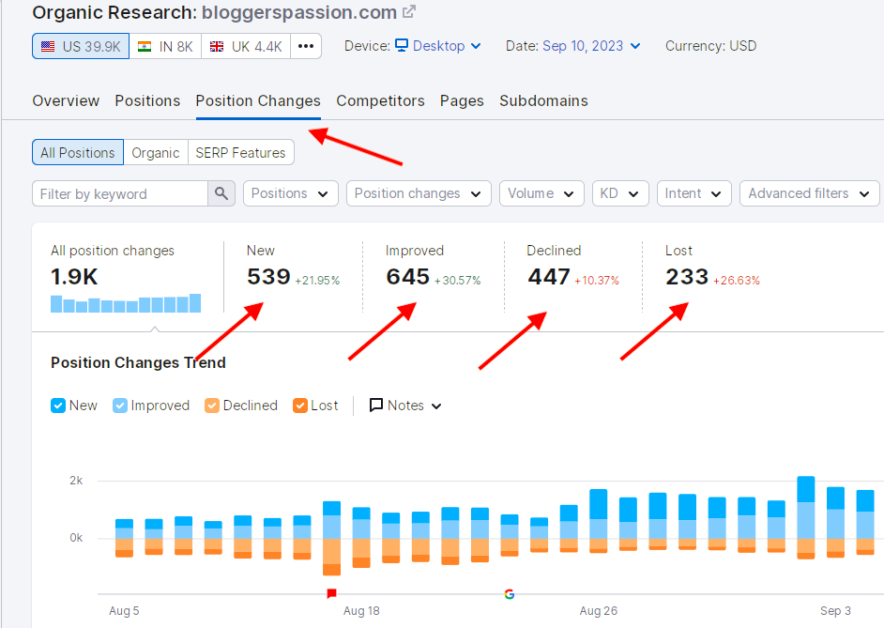Click the 0k y-axis label
This screenshot has height=628, width=884.
[76, 538]
